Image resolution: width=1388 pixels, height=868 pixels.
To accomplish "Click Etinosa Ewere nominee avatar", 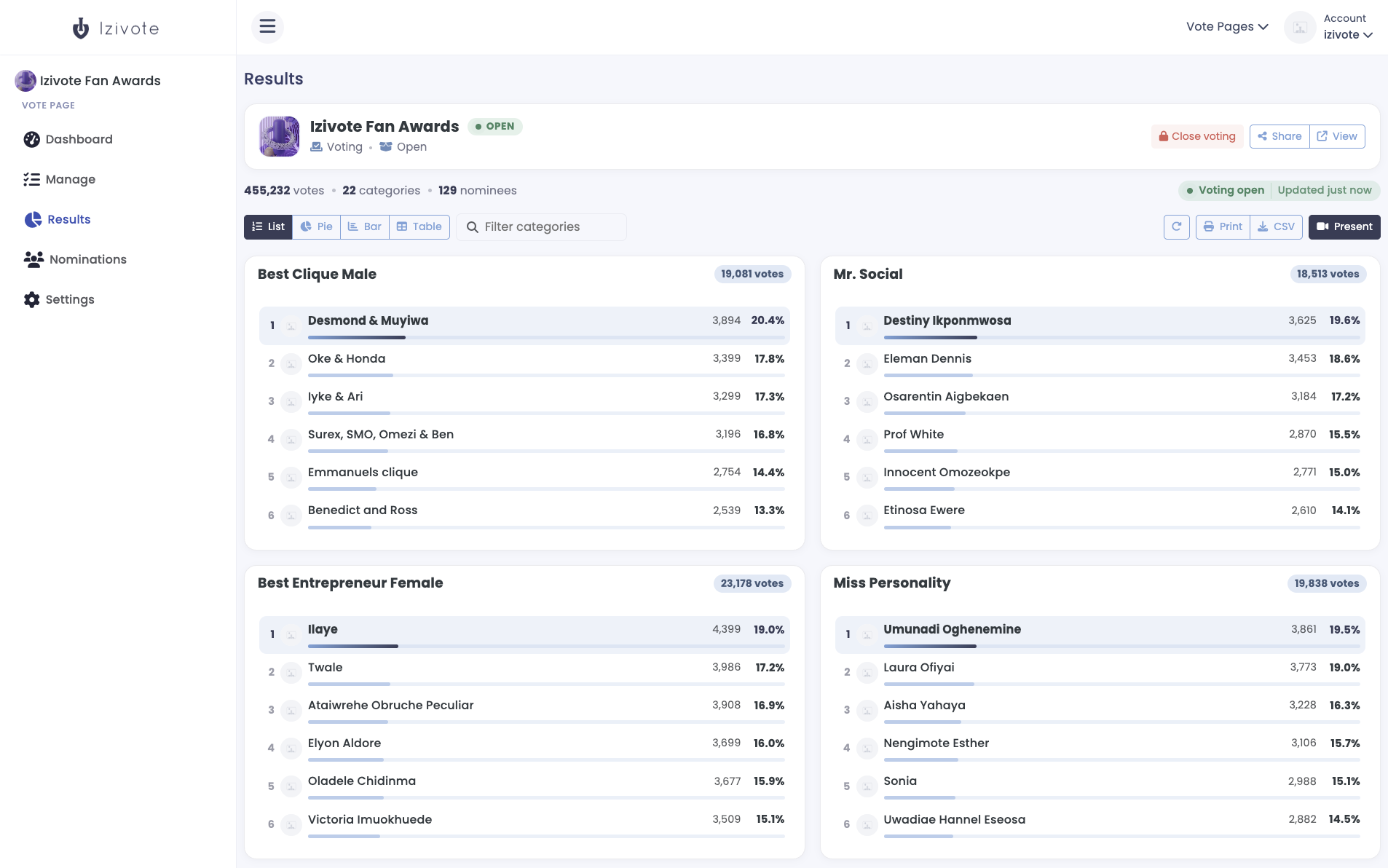I will pos(867,516).
